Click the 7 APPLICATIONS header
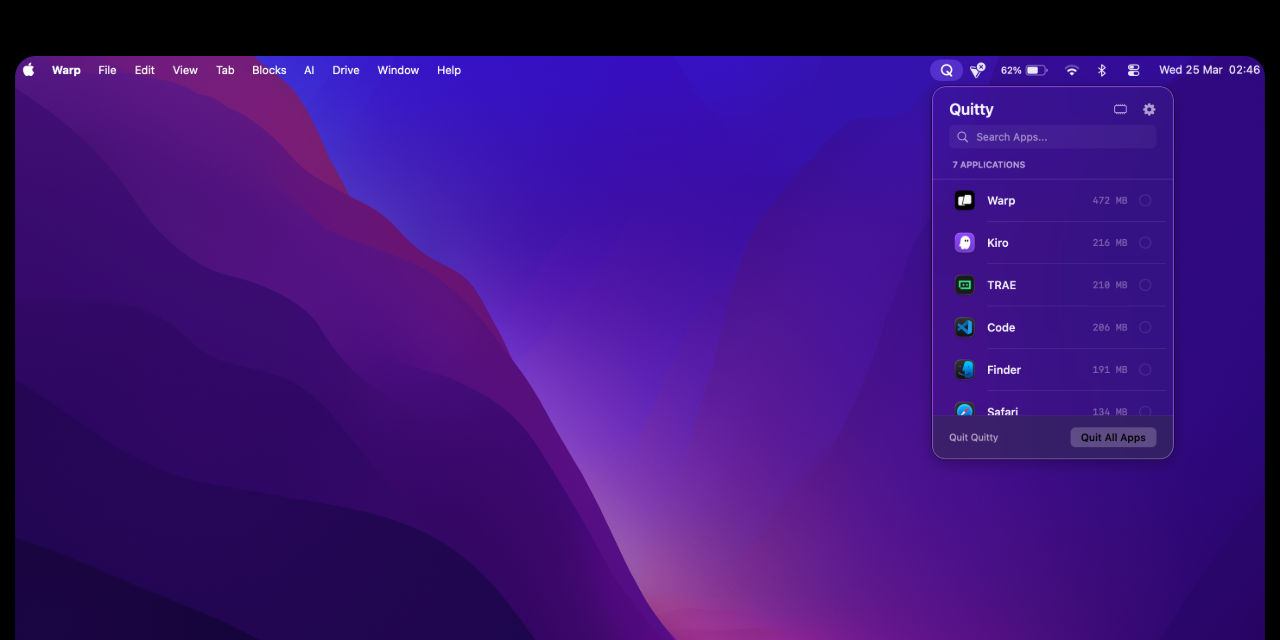The height and width of the screenshot is (640, 1280). [989, 165]
